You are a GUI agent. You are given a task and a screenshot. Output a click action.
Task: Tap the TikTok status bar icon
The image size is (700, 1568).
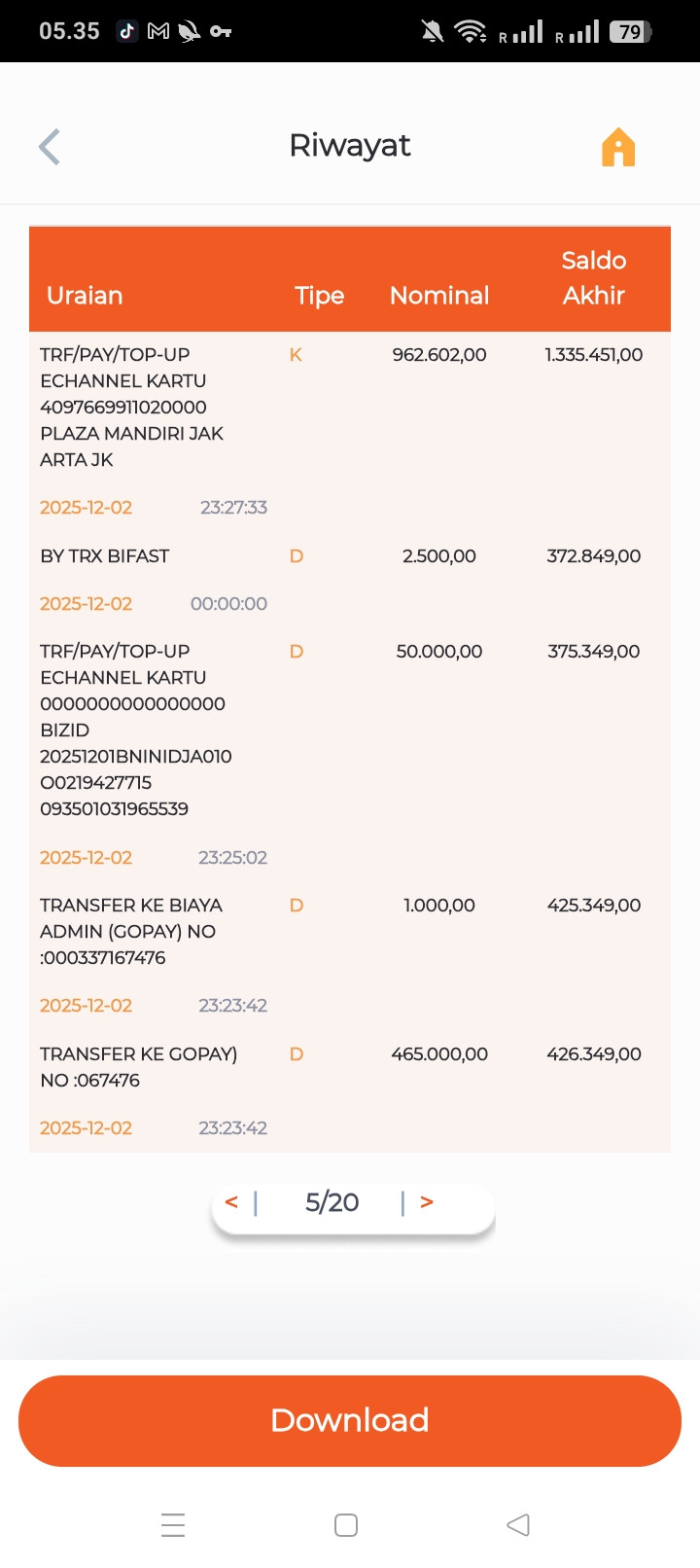point(126,31)
